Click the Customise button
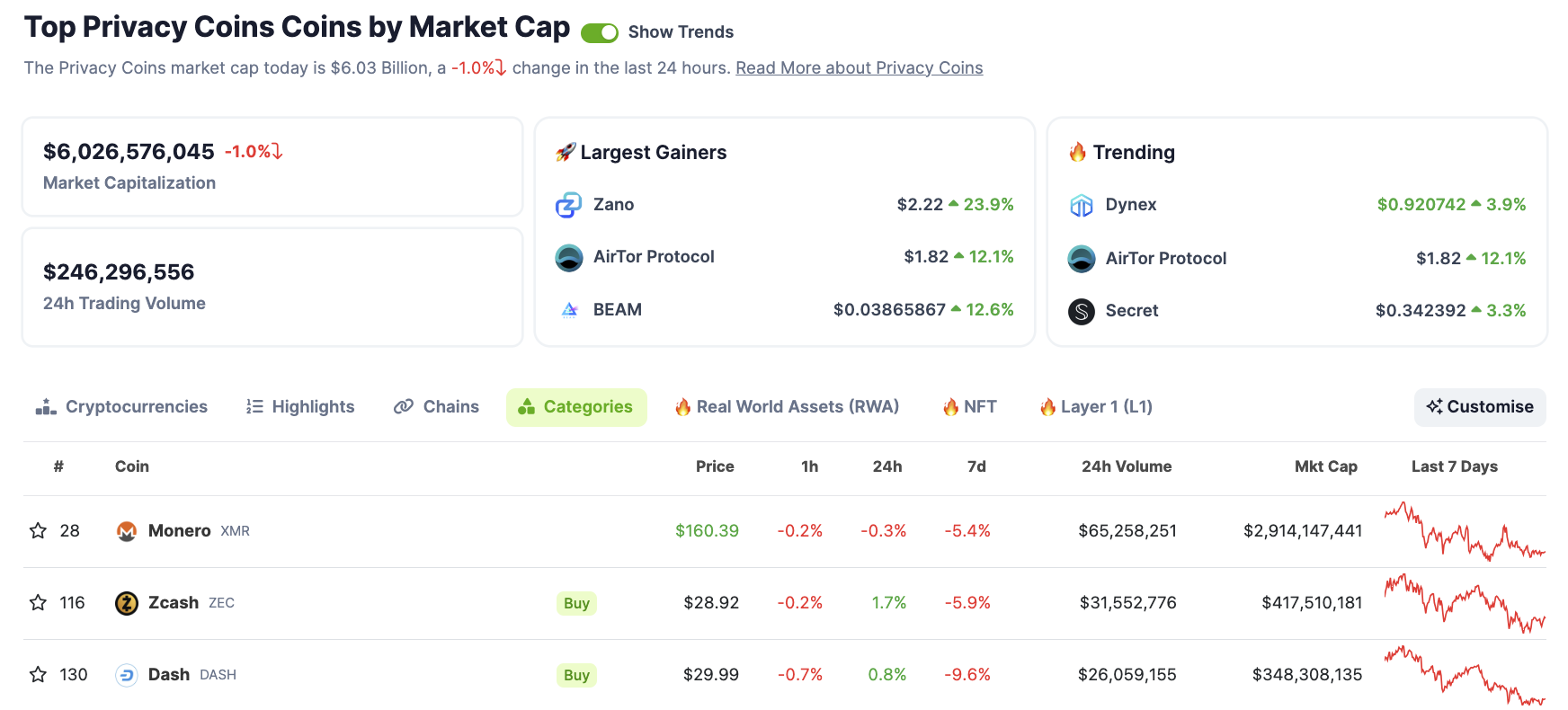 (x=1480, y=407)
